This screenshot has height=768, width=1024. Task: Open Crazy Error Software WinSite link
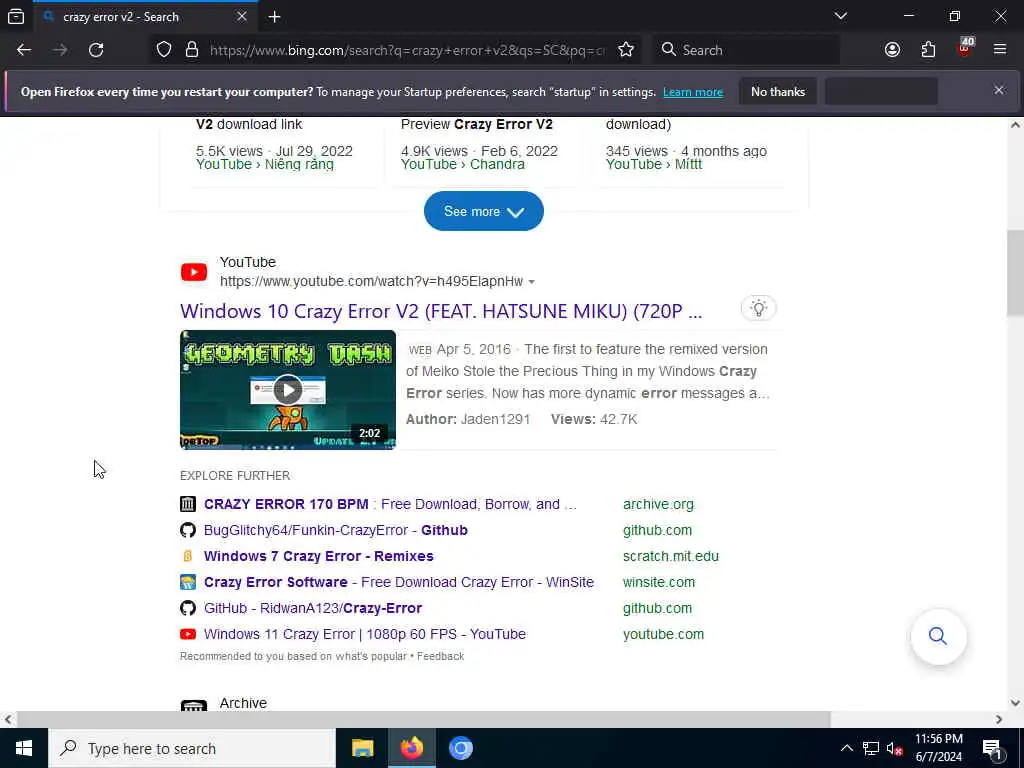coord(399,583)
